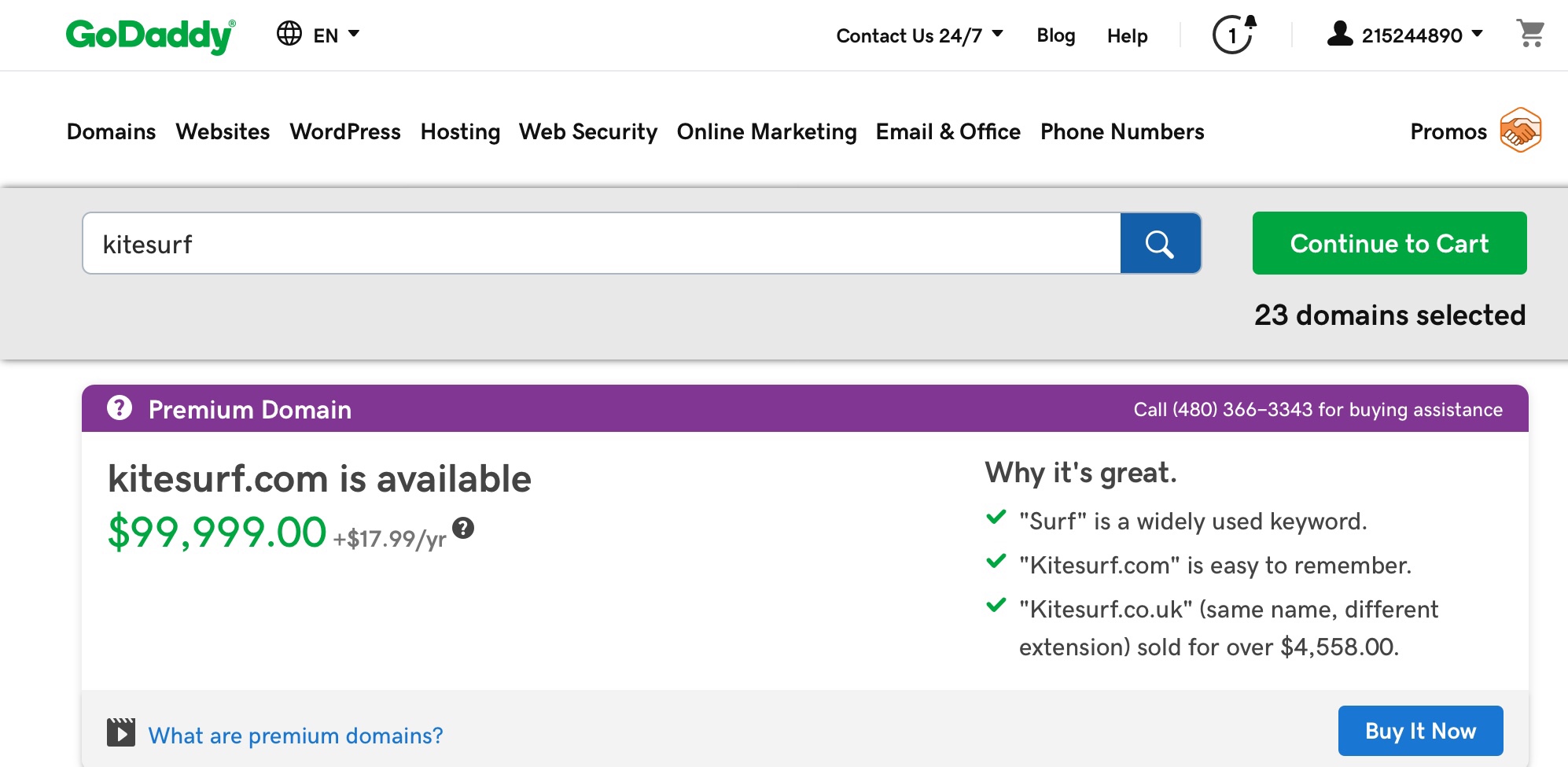Click the Buy It Now button
Image resolution: width=1568 pixels, height=767 pixels.
tap(1420, 731)
